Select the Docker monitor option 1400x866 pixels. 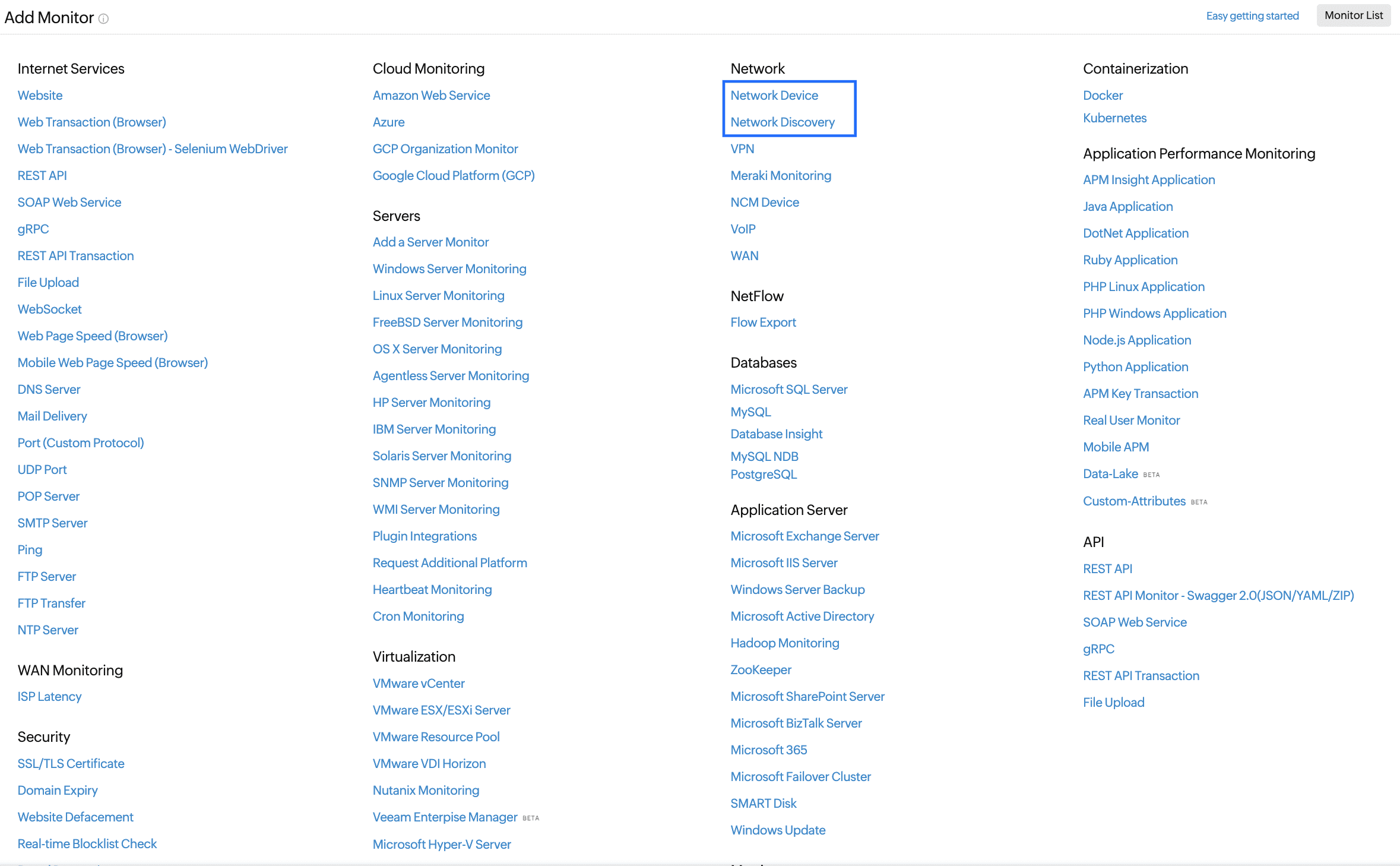click(x=1103, y=95)
